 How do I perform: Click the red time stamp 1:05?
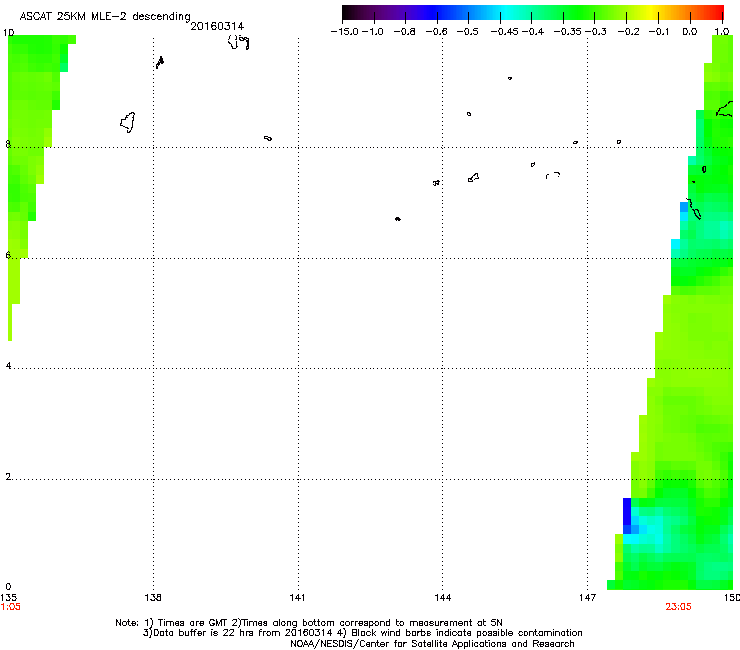(10, 607)
